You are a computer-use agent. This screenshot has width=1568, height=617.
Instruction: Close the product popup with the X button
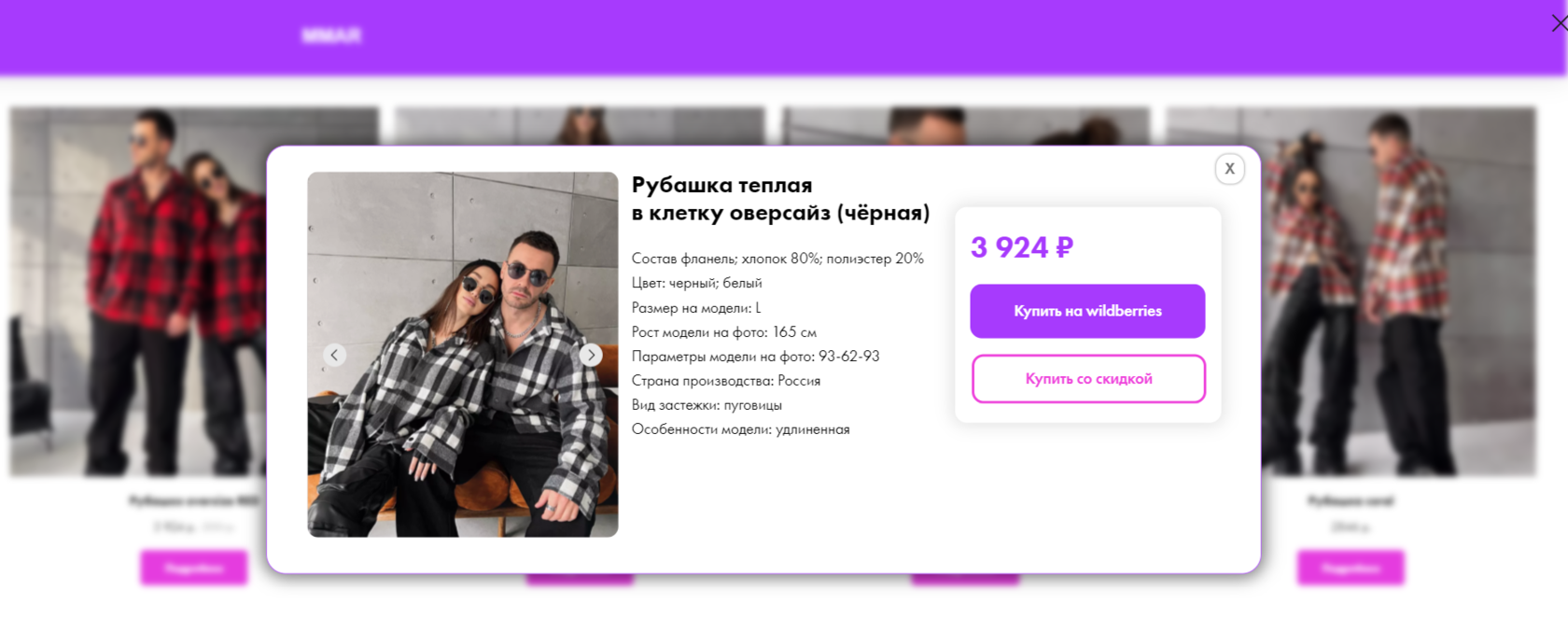click(1229, 169)
